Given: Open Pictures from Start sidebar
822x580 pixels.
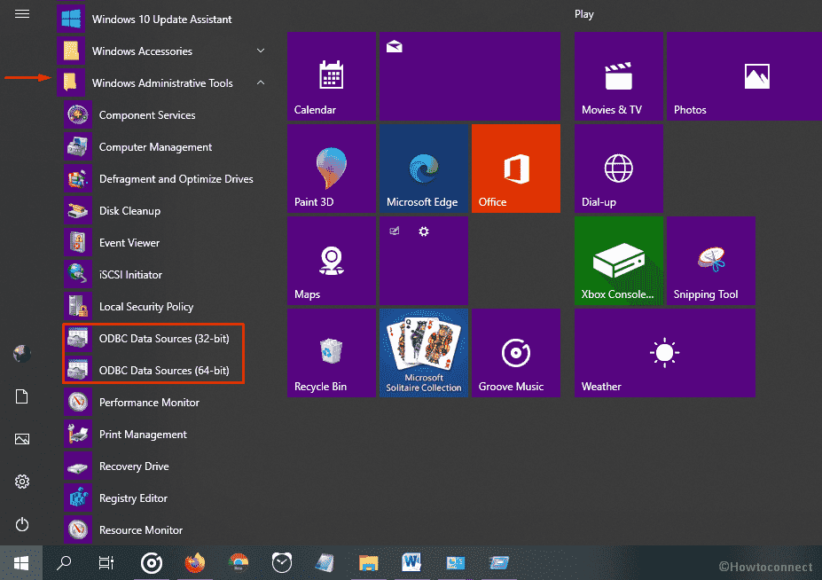Looking at the screenshot, I should pos(22,439).
